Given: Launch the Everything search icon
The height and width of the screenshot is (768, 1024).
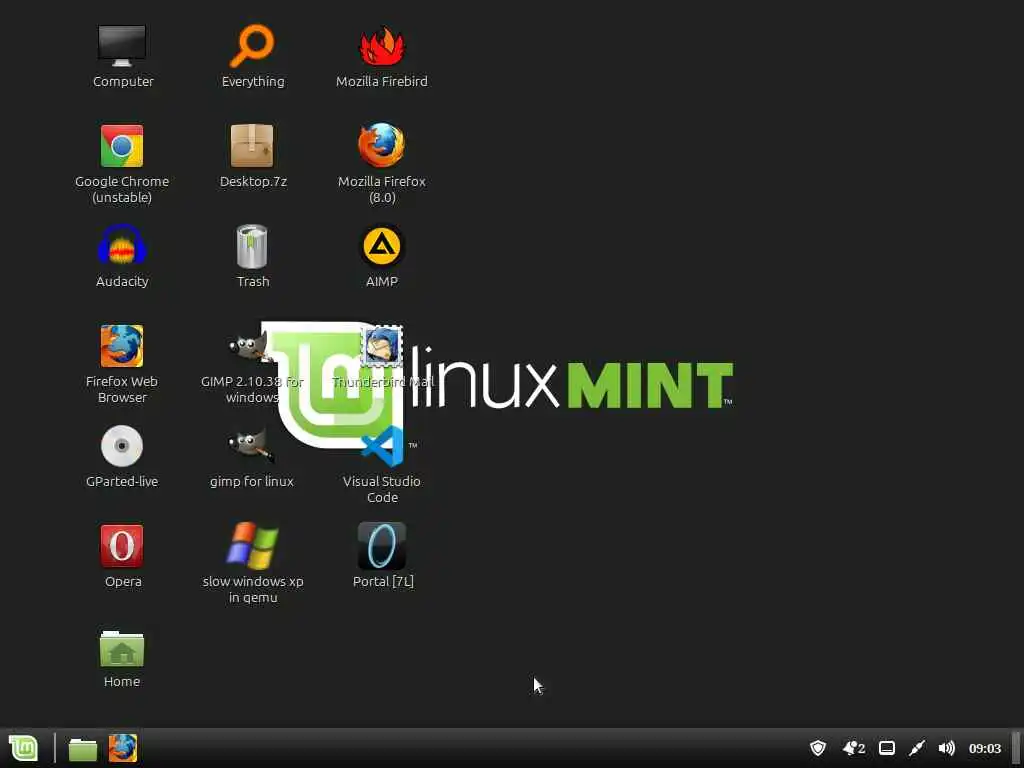Looking at the screenshot, I should (x=252, y=46).
